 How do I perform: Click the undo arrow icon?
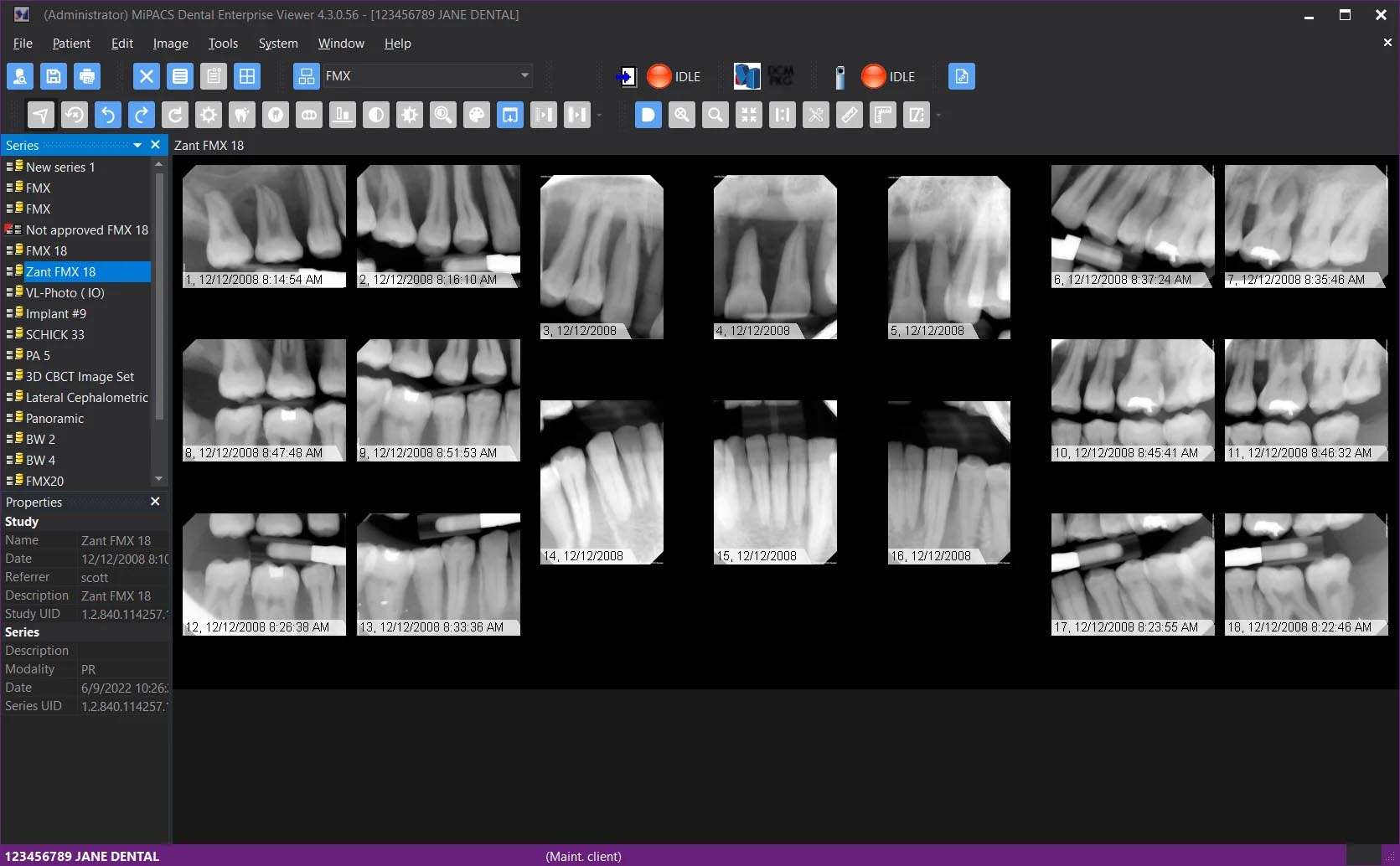(x=108, y=115)
